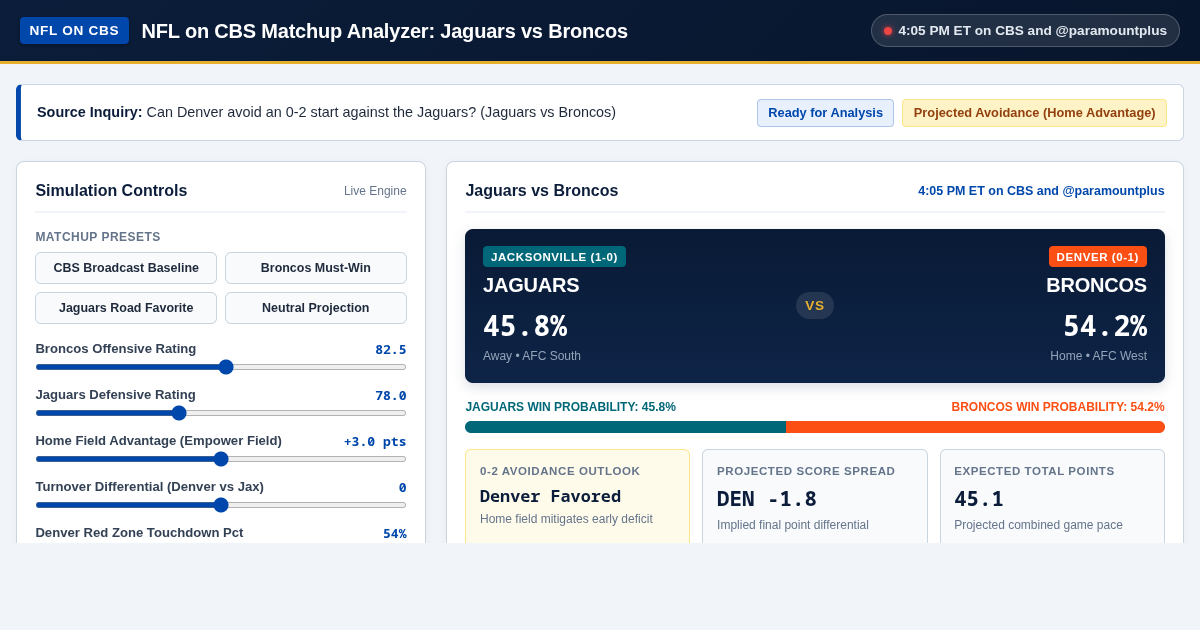Image resolution: width=1200 pixels, height=630 pixels.
Task: Click the NFL on CBS Matchup Analyzer title
Action: pyautogui.click(x=385, y=31)
